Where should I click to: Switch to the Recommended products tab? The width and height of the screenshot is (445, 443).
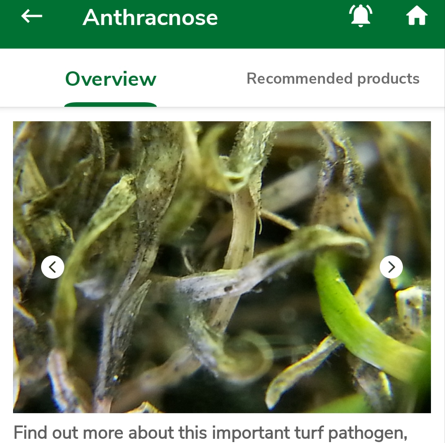pos(333,79)
